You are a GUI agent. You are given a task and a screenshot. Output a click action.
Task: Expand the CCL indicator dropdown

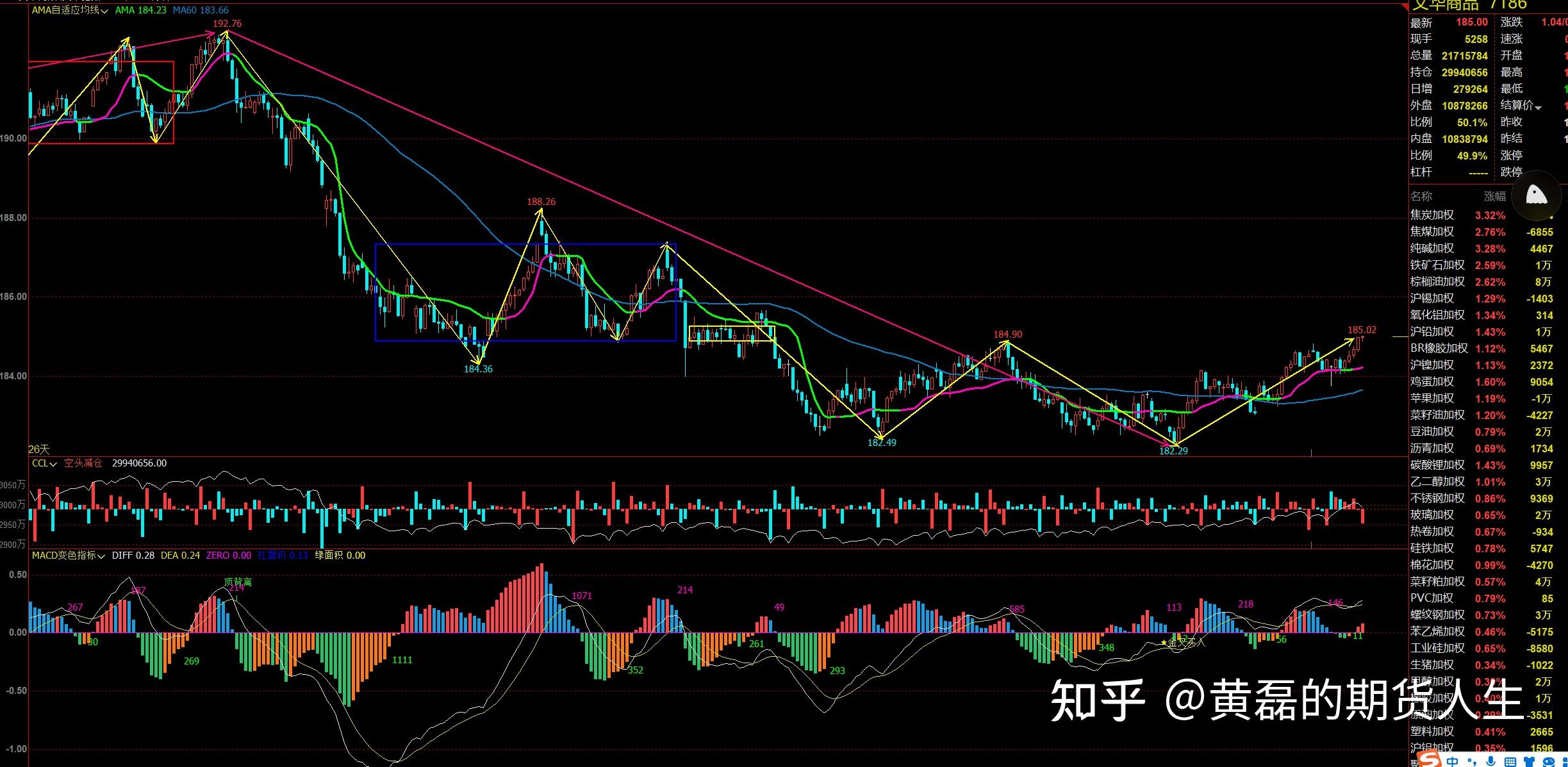point(53,464)
